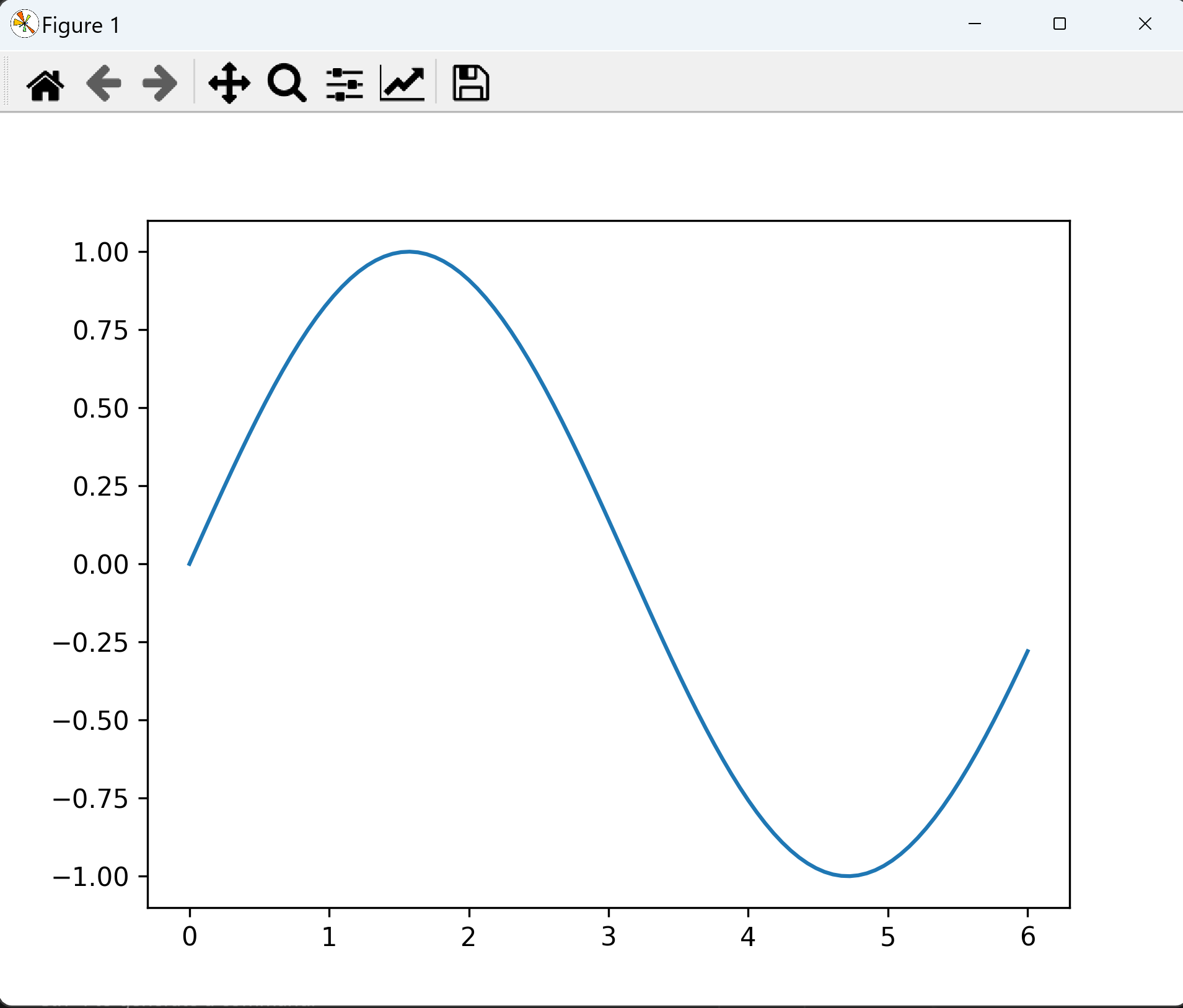
Task: Click the lowest point of the sine curve
Action: pos(848,875)
